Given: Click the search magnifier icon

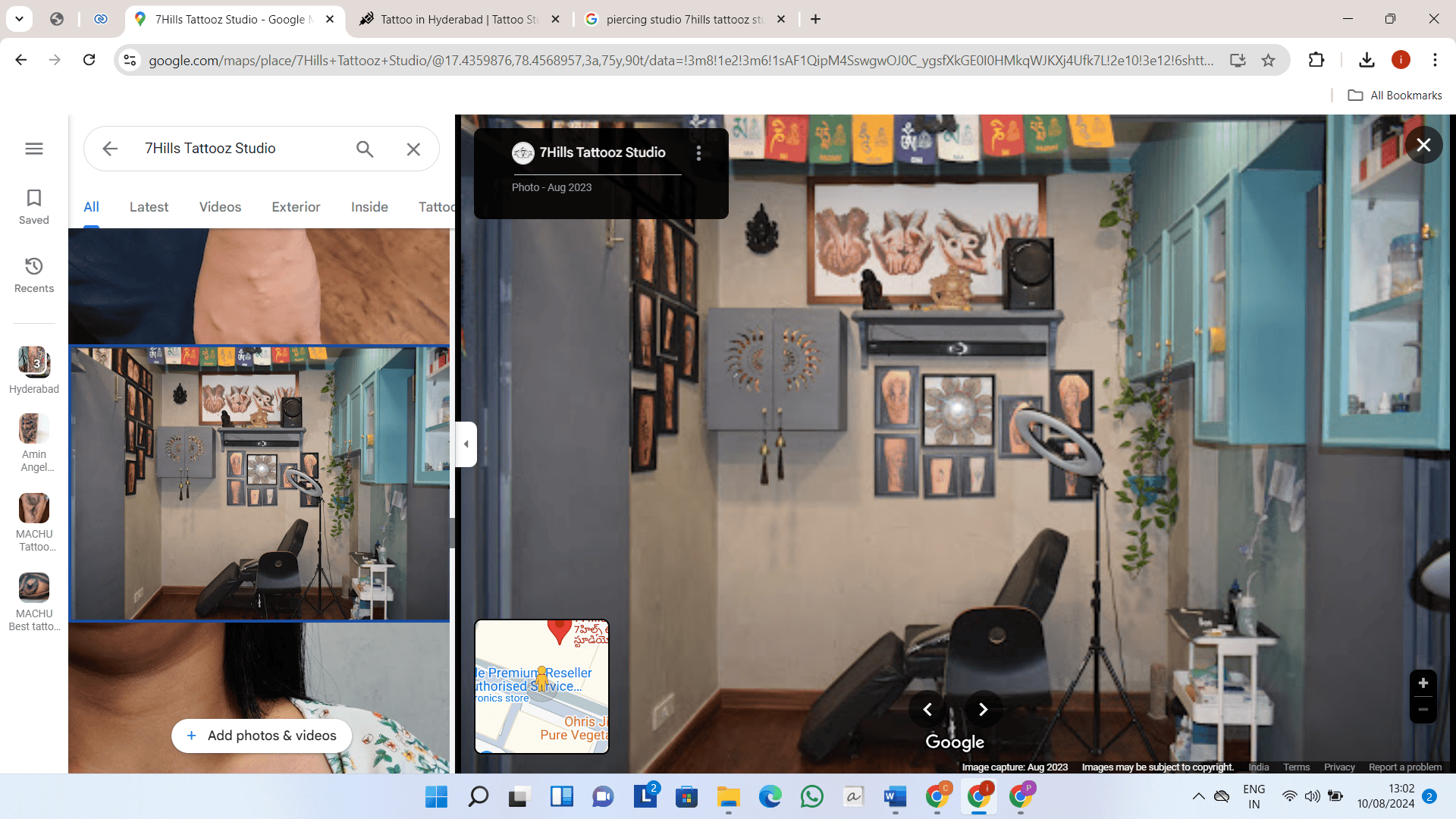Looking at the screenshot, I should pos(365,149).
